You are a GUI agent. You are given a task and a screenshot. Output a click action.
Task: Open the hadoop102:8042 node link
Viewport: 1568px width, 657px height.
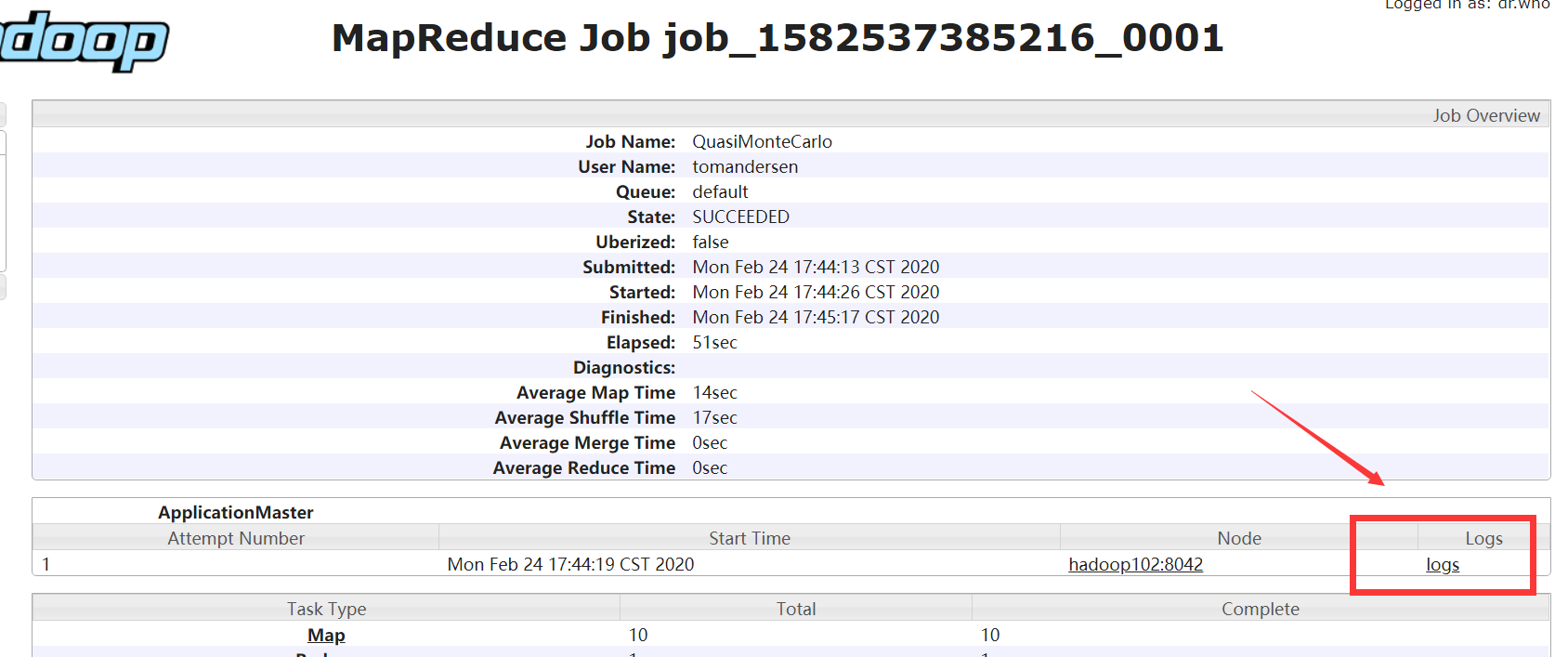click(1135, 564)
